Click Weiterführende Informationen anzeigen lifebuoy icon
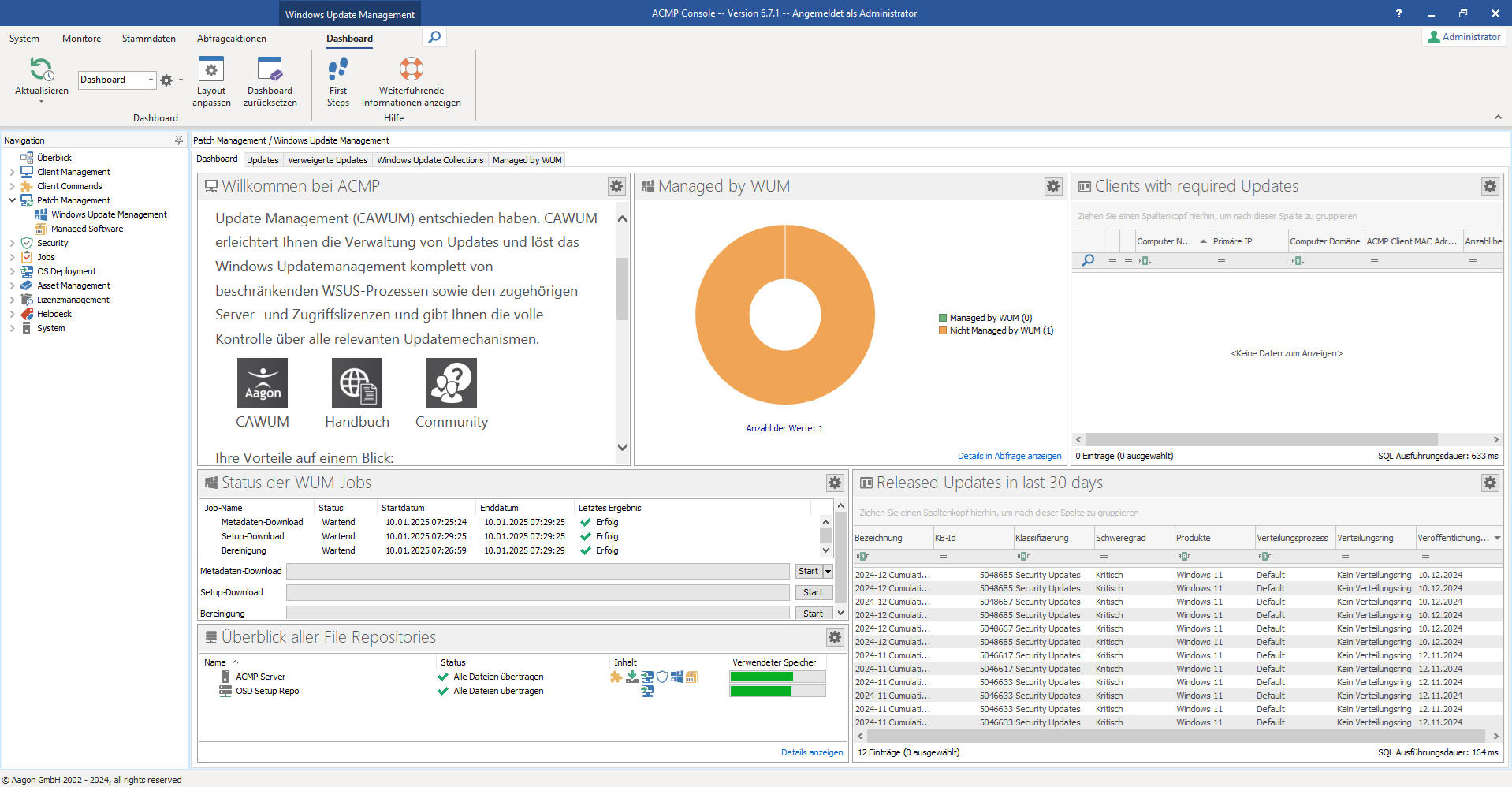 tap(411, 69)
